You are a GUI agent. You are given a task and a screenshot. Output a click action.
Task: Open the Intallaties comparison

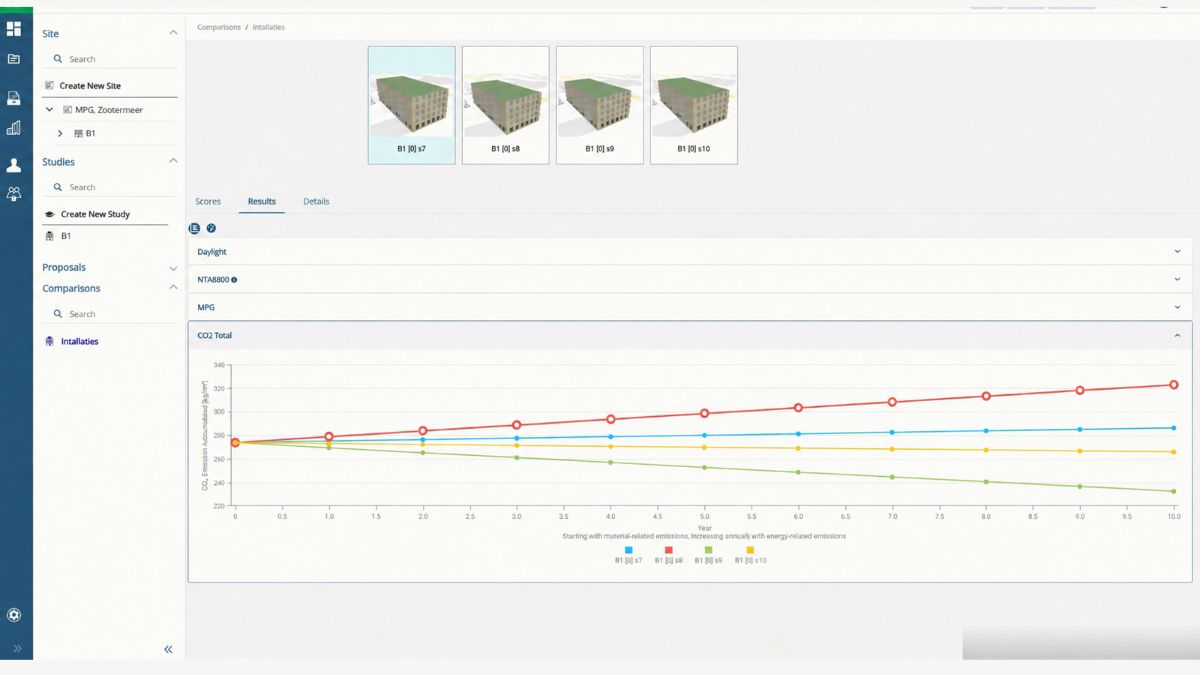(x=80, y=341)
